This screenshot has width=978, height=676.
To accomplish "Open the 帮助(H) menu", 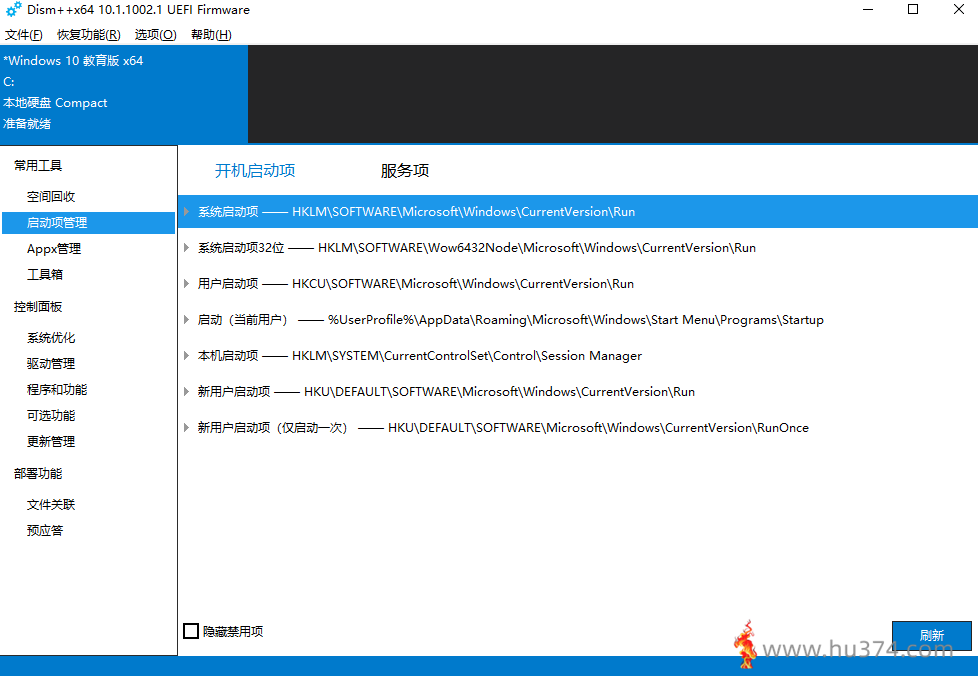I will [x=211, y=35].
